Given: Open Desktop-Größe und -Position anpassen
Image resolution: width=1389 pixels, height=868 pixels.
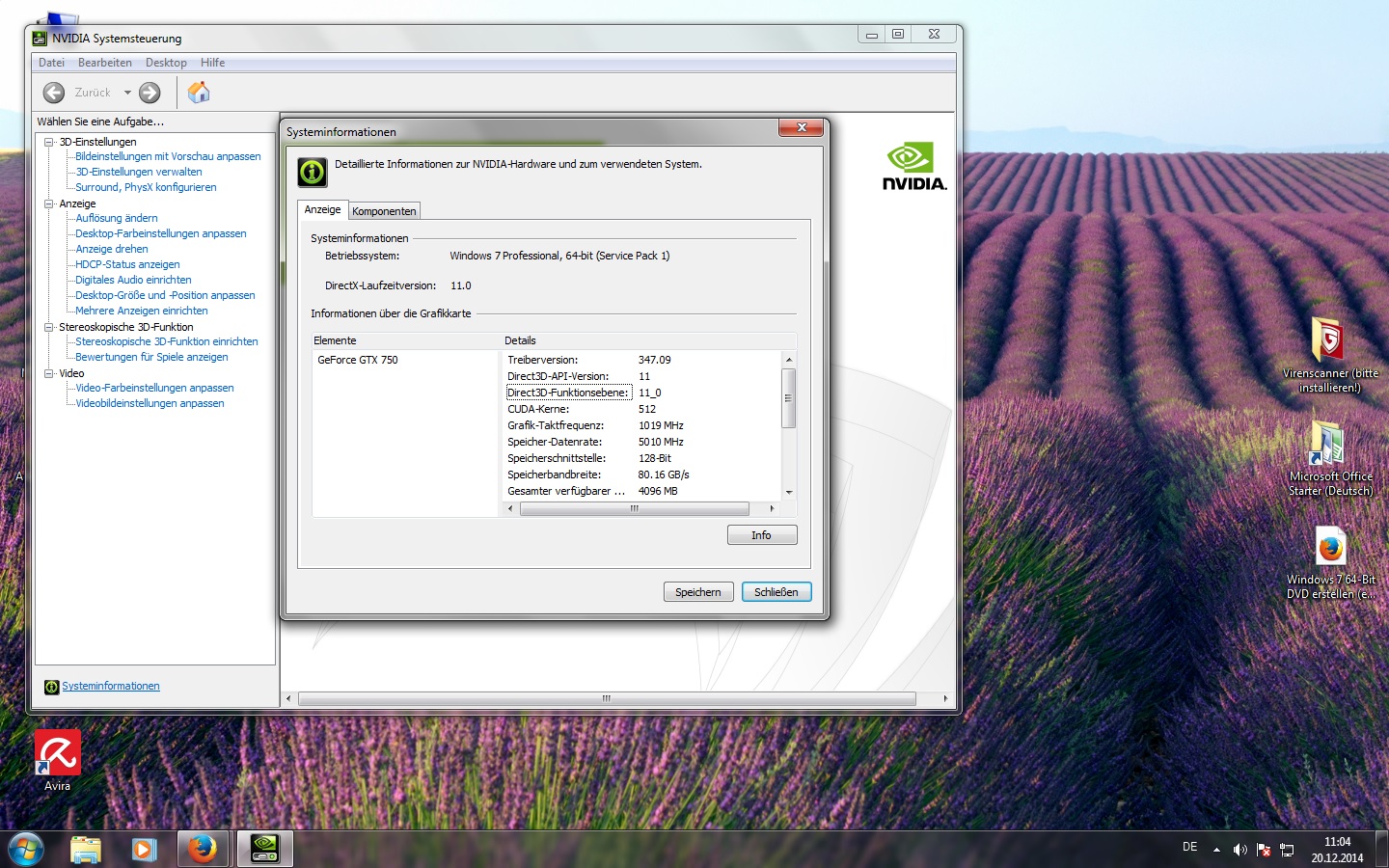Looking at the screenshot, I should [x=165, y=295].
